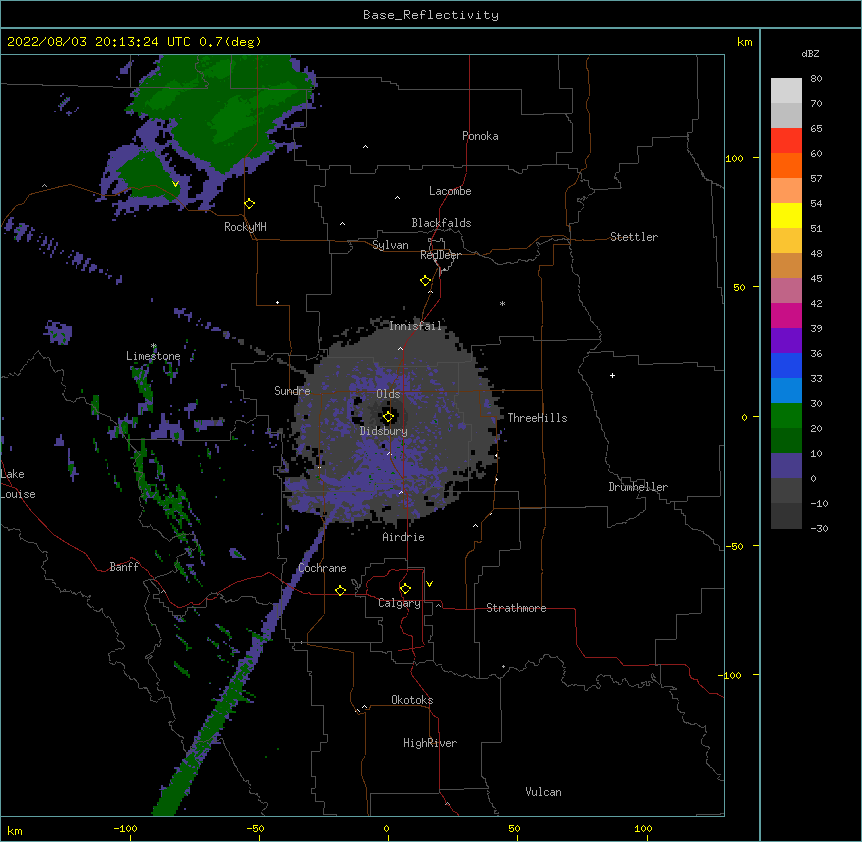Image resolution: width=862 pixels, height=842 pixels.
Task: Click the Okotoks town label
Action: click(412, 700)
